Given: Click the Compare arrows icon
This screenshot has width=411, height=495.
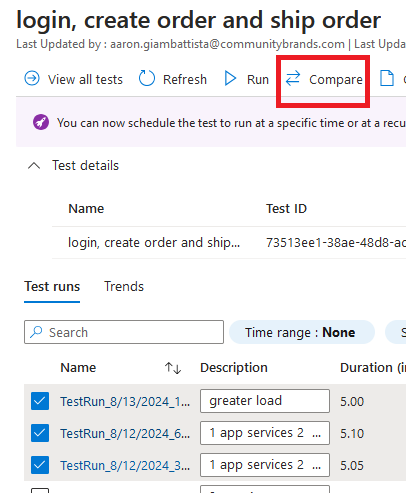Looking at the screenshot, I should pyautogui.click(x=293, y=79).
